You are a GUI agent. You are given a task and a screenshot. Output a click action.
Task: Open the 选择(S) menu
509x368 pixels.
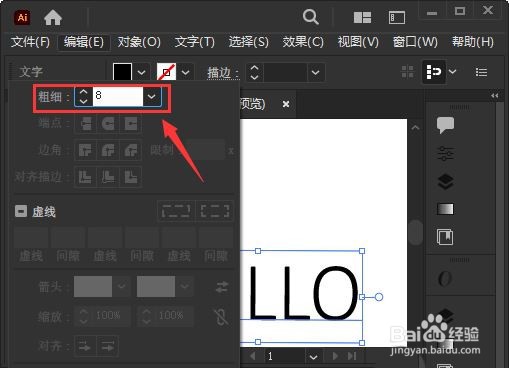[x=249, y=42]
